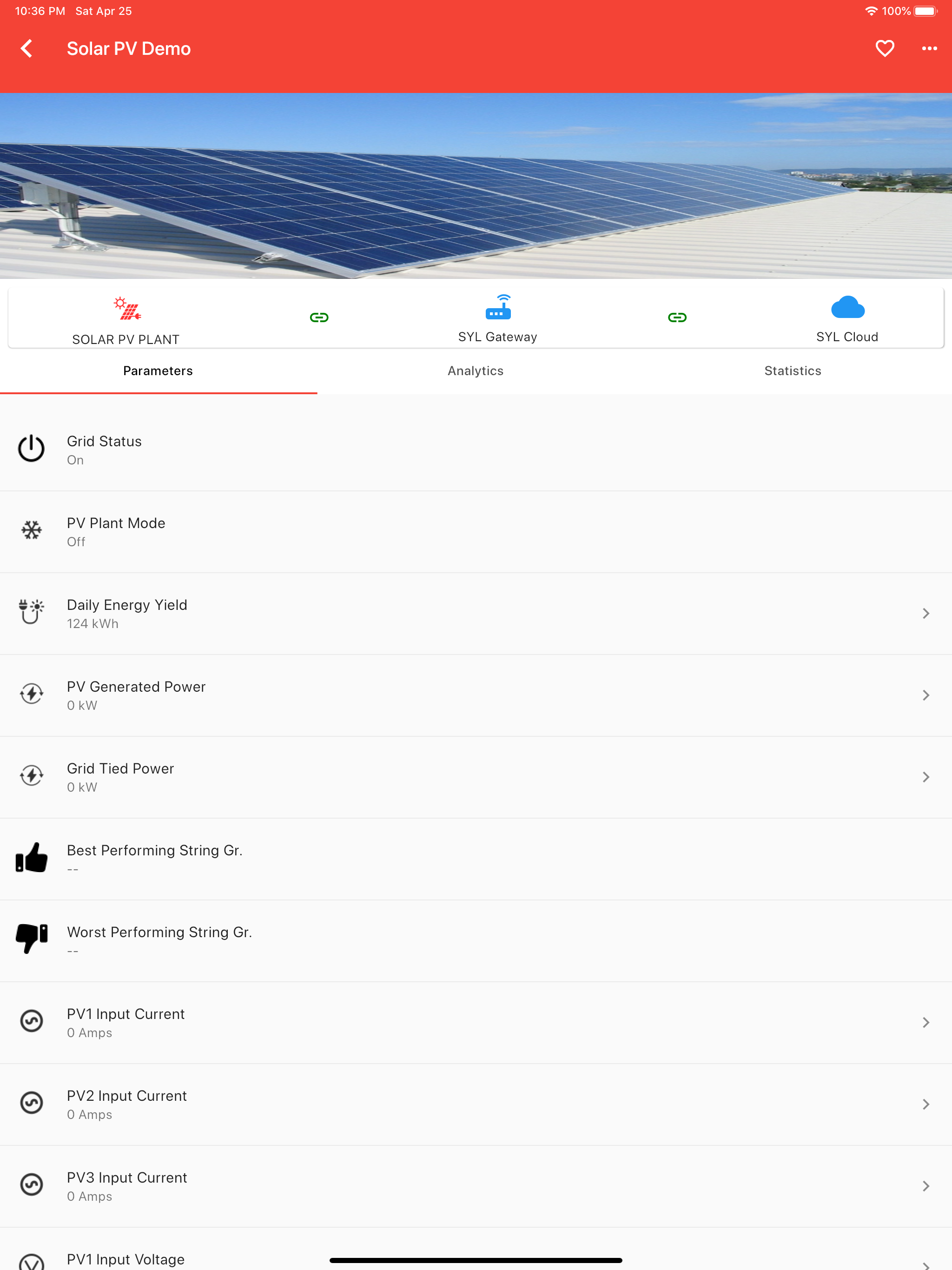Tap the Wi-Fi status icon
This screenshot has height=1270, width=952.
coord(871,11)
